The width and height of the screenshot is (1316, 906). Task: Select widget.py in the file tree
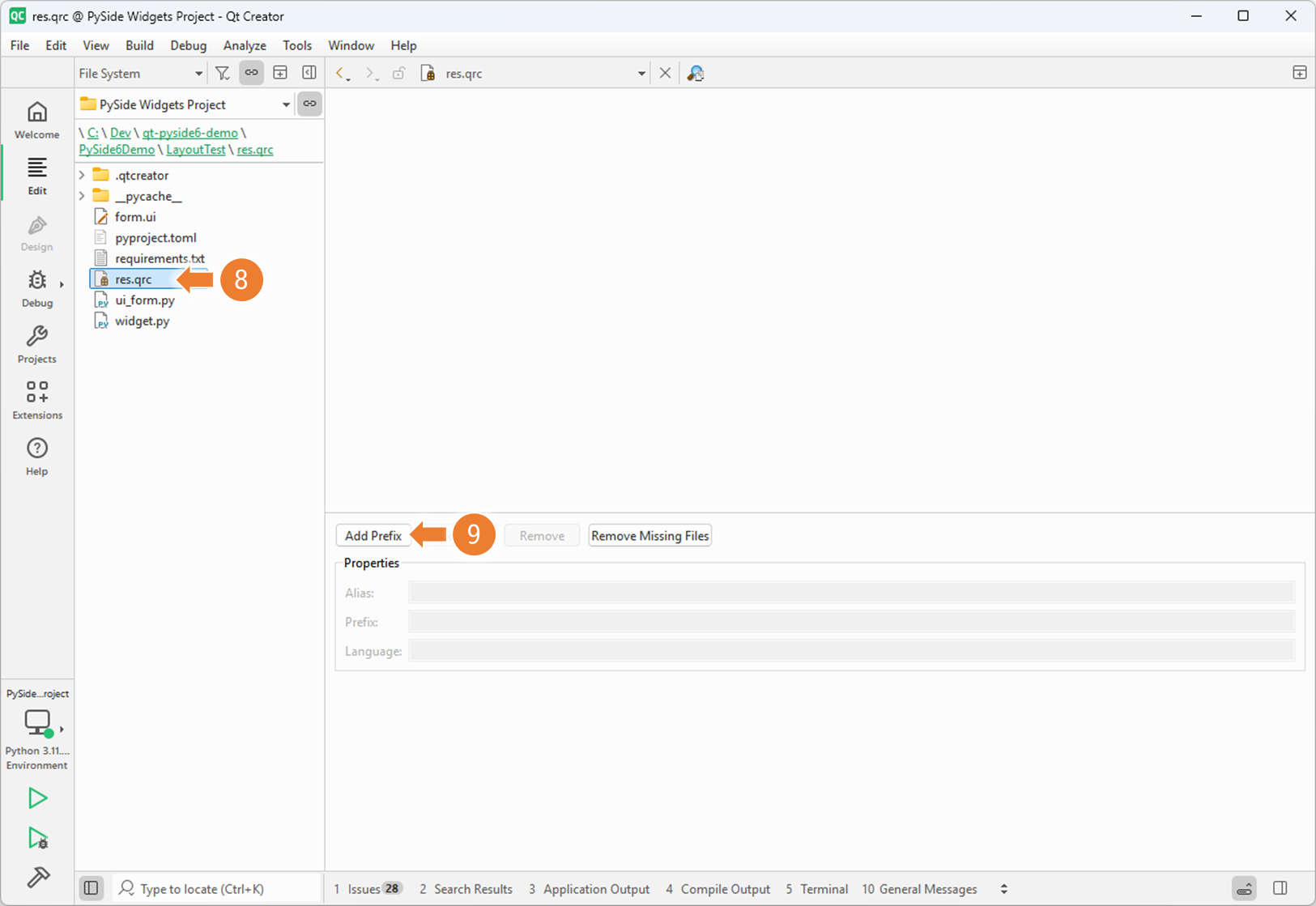coord(142,321)
